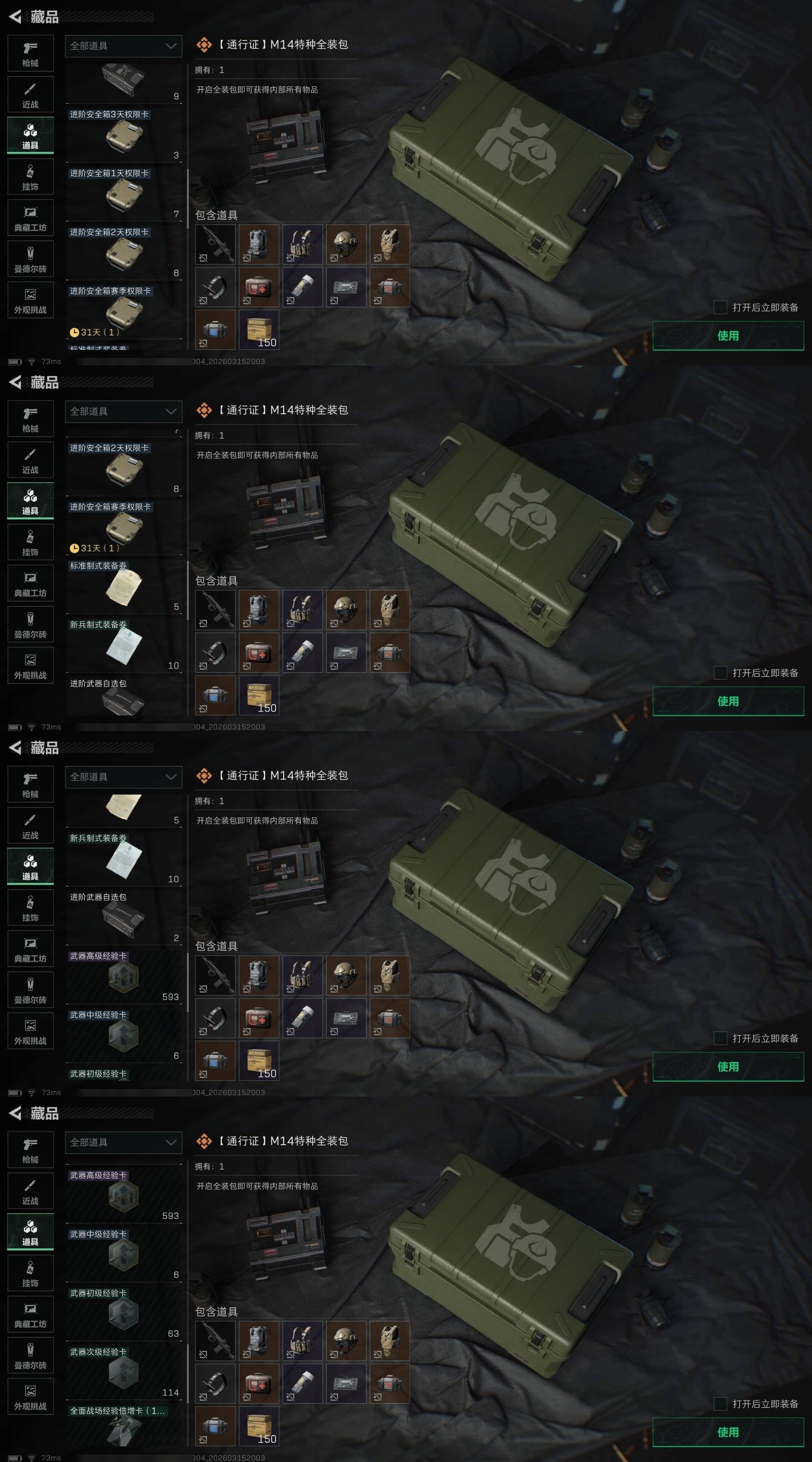Tick 打开后立即装备 checkbox in bottommost capture
The width and height of the screenshot is (812, 1462).
(720, 1404)
